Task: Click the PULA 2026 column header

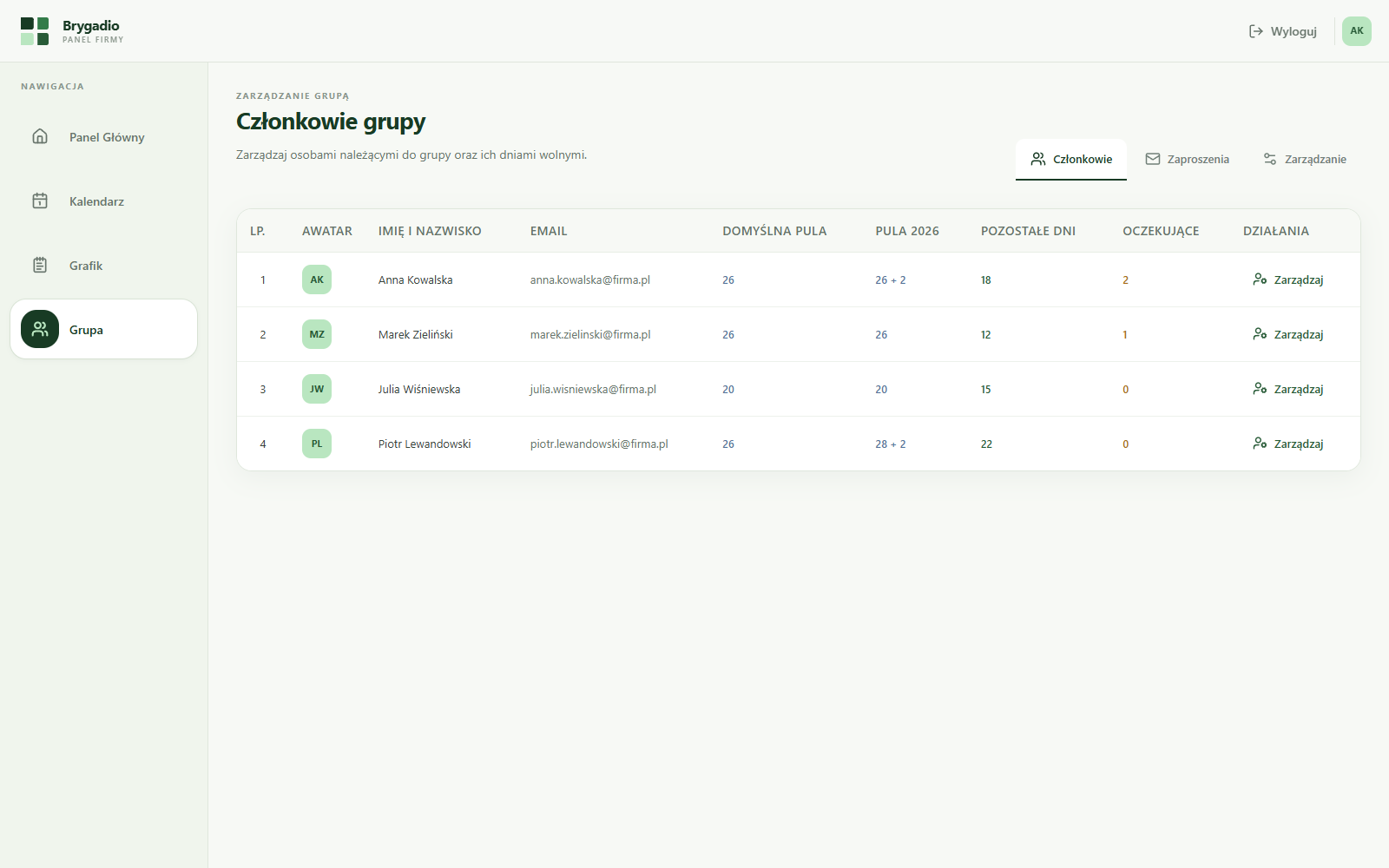Action: tap(907, 231)
